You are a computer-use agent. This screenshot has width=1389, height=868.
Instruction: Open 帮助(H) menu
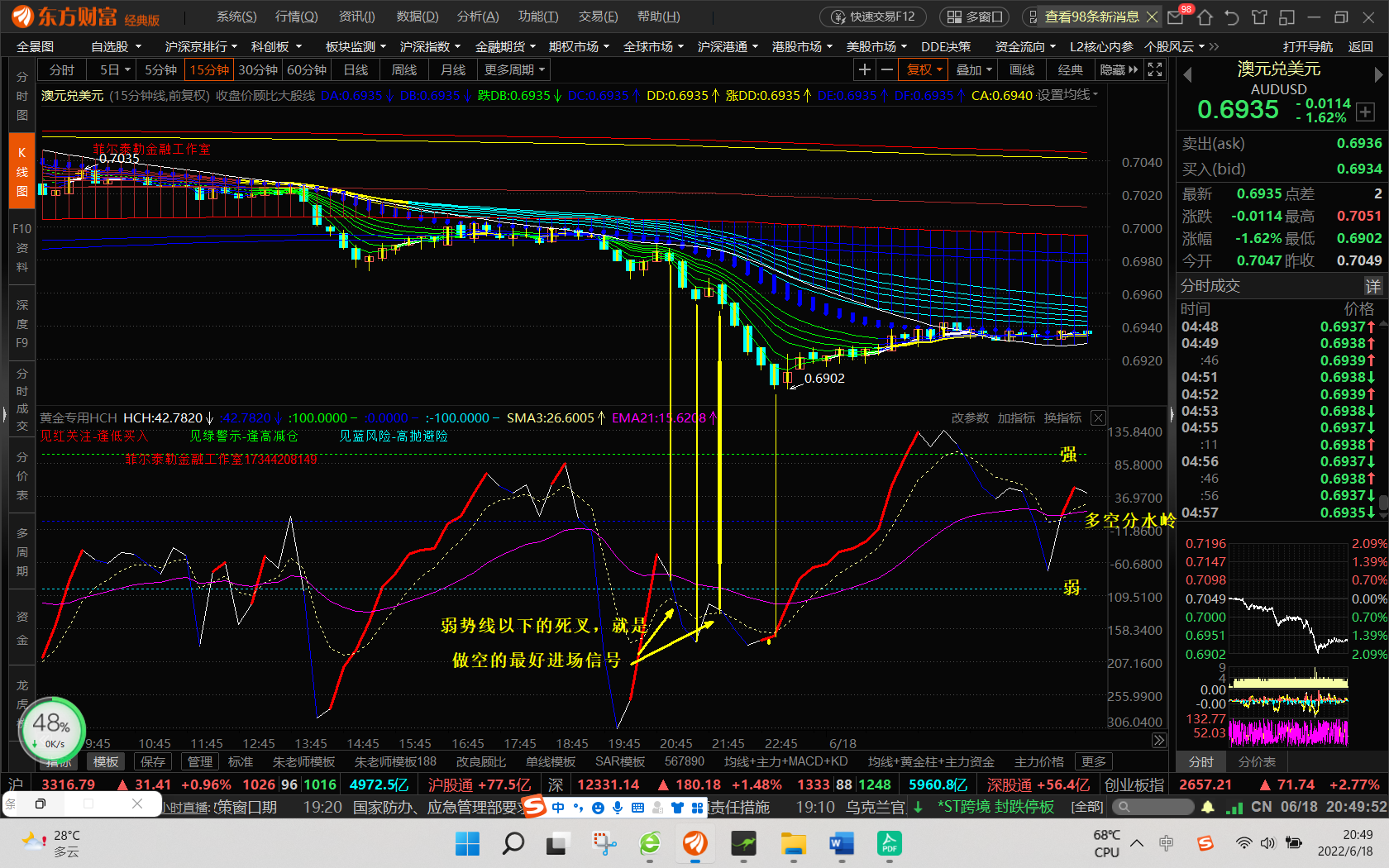point(659,17)
